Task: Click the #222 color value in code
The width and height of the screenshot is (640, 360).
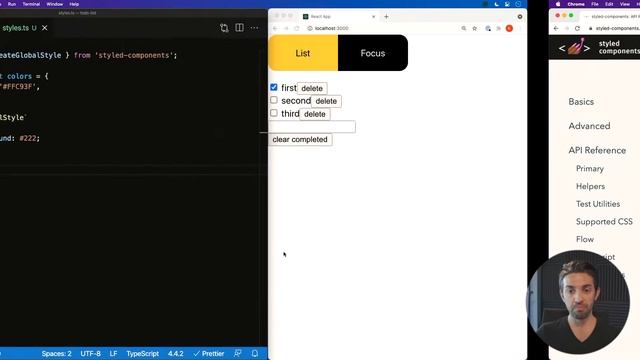Action: pos(28,138)
